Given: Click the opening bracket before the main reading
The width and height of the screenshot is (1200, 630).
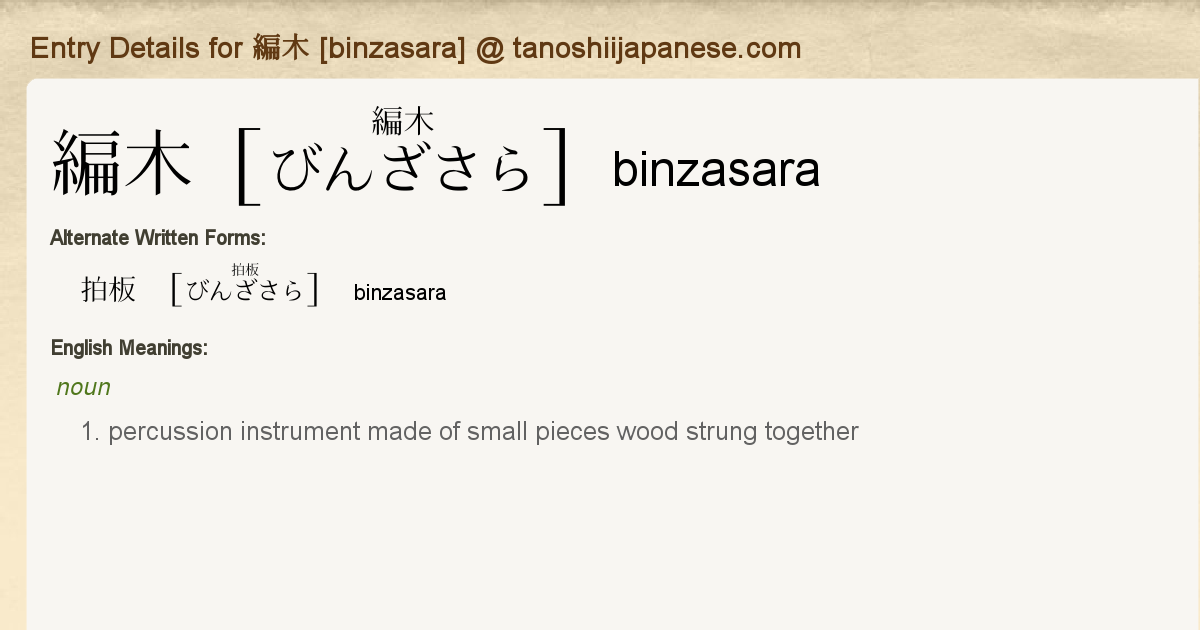Looking at the screenshot, I should tap(246, 166).
